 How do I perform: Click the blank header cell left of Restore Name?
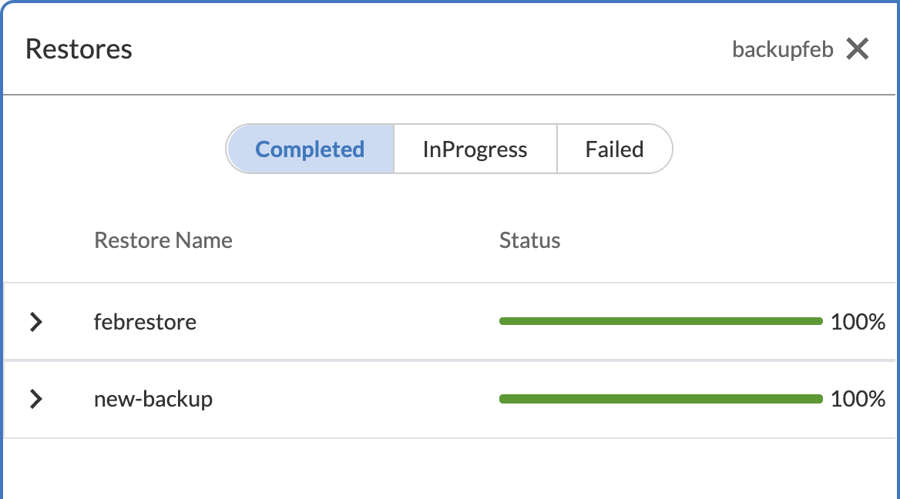tap(40, 240)
